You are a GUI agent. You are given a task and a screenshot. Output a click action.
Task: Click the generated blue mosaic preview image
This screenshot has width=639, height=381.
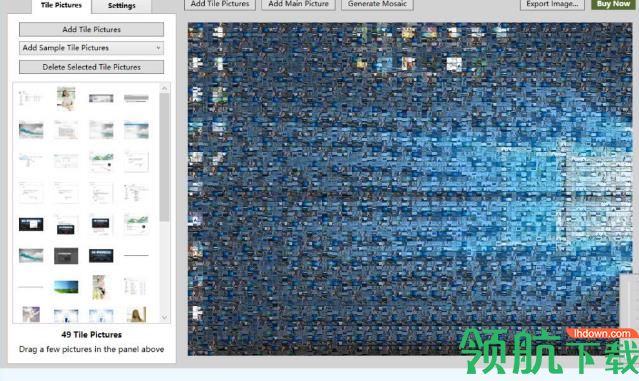coord(410,189)
